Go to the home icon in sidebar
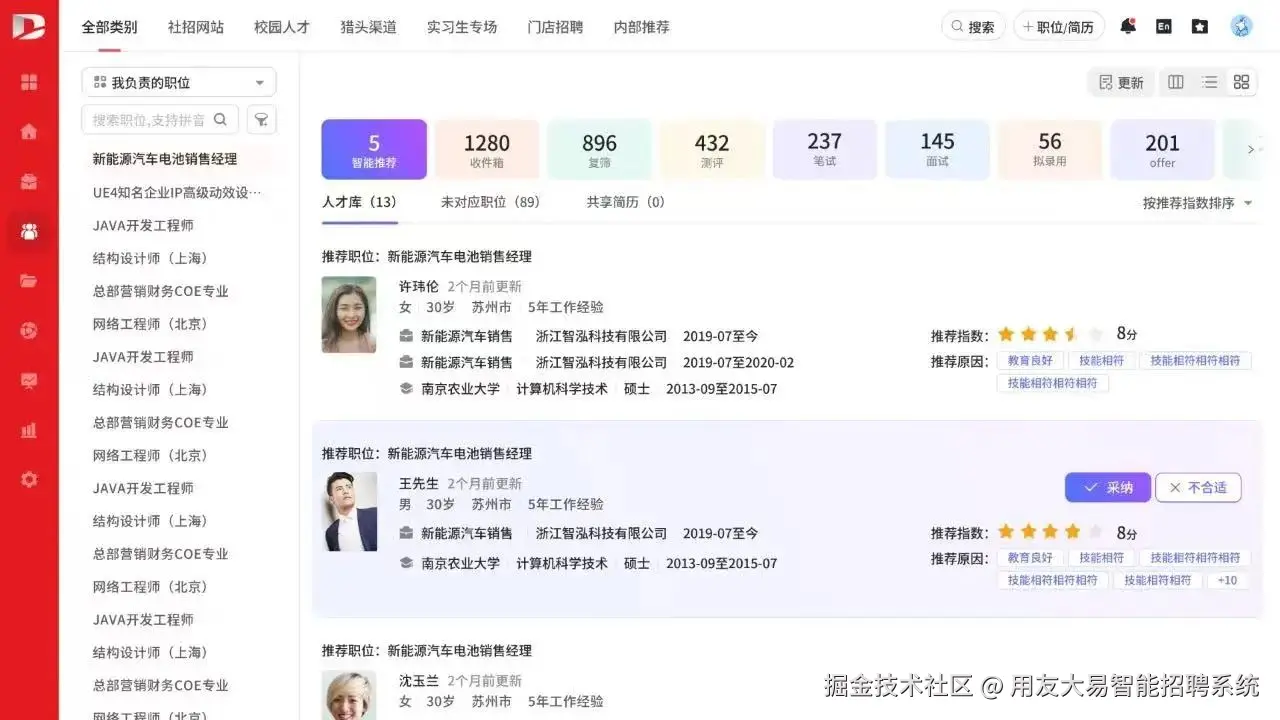 29,131
